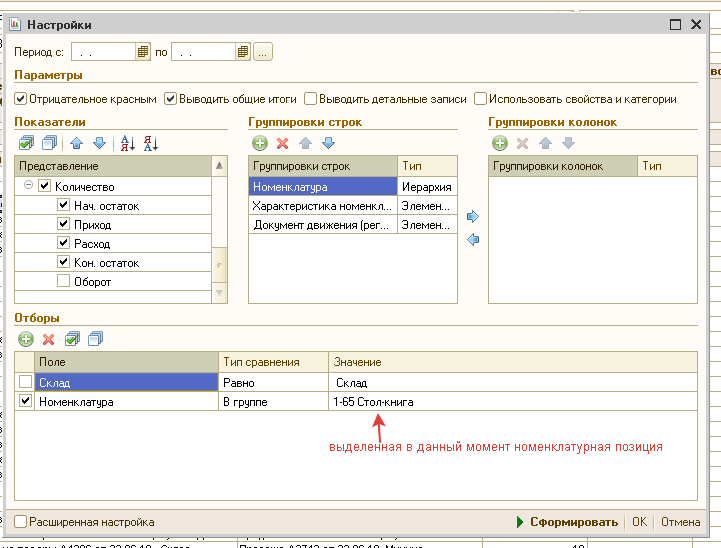This screenshot has width=721, height=548.
Task: Open calendar for period start date
Action: (142, 51)
